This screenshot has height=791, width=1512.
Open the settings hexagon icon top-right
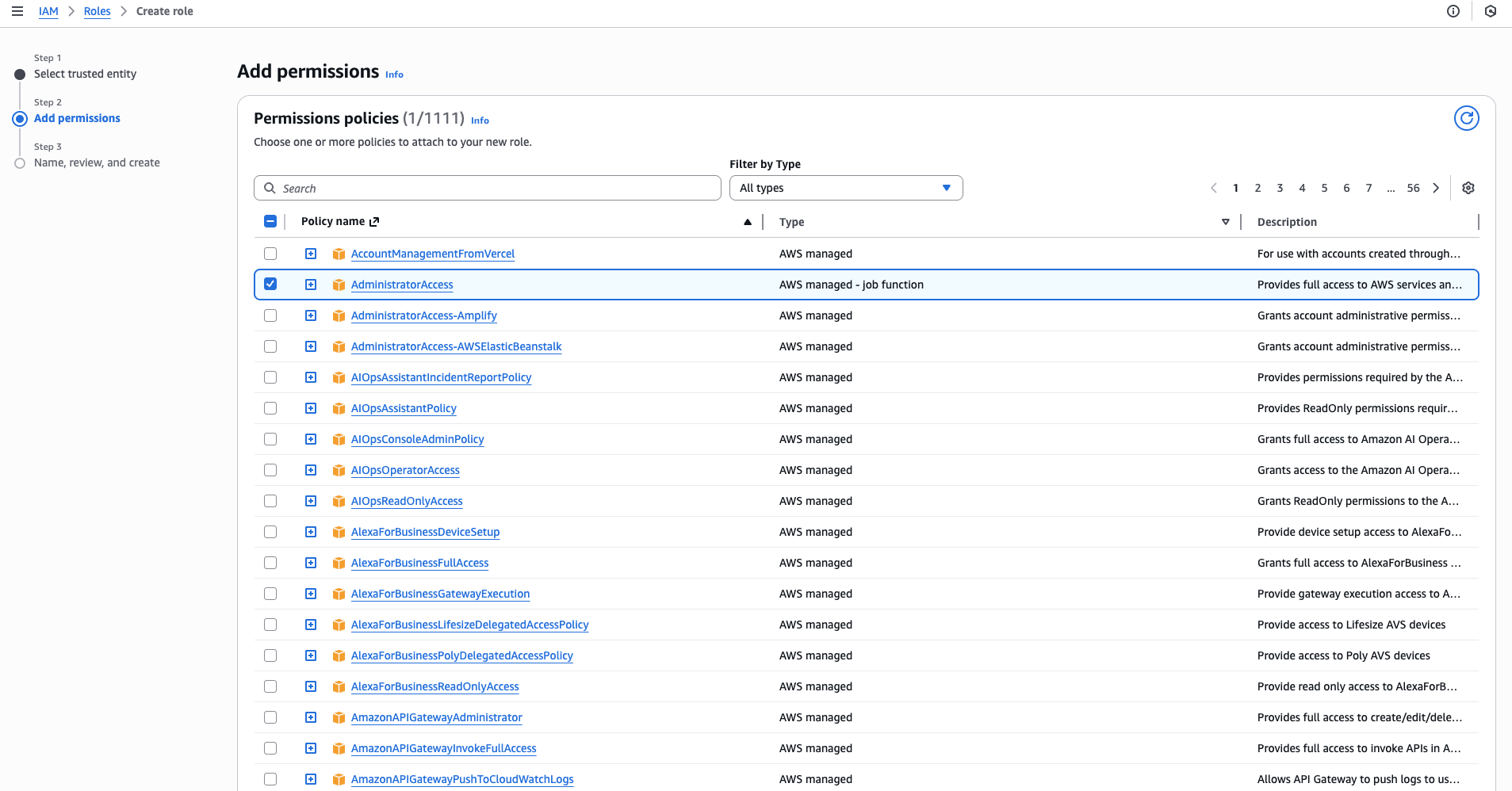tap(1490, 11)
